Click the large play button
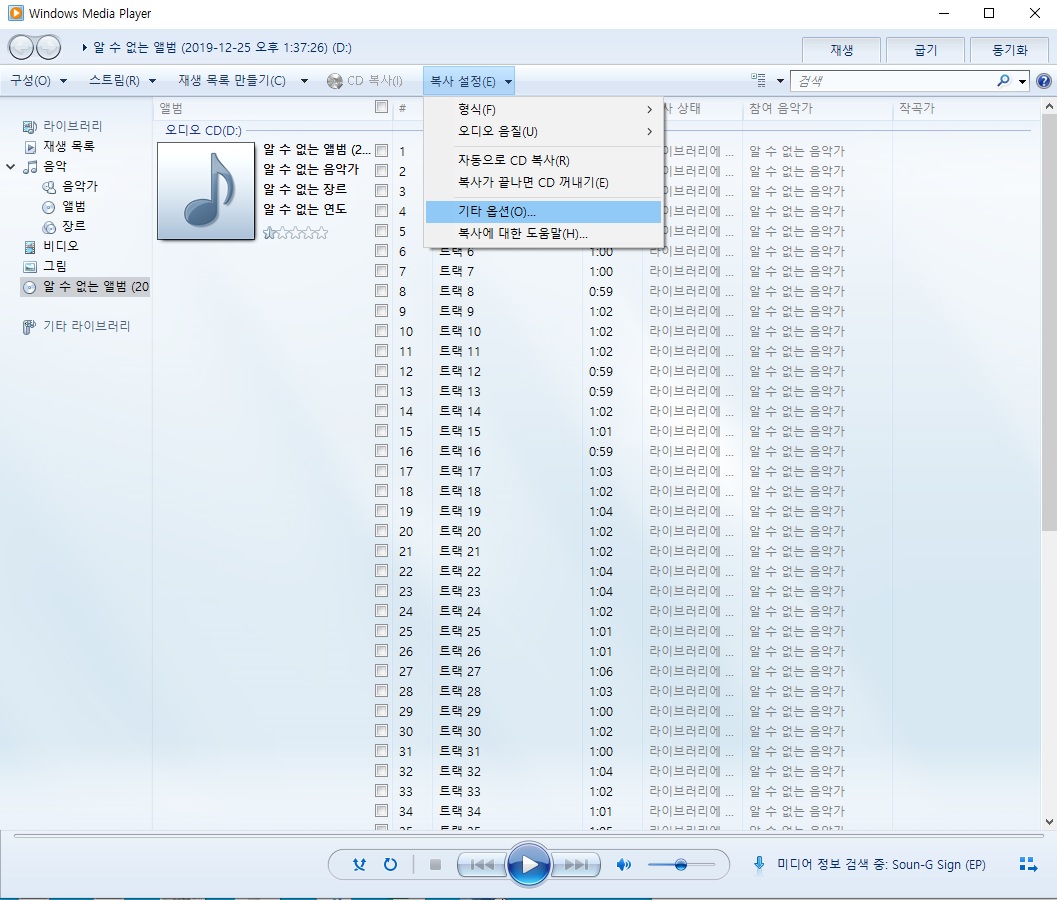 coord(528,864)
